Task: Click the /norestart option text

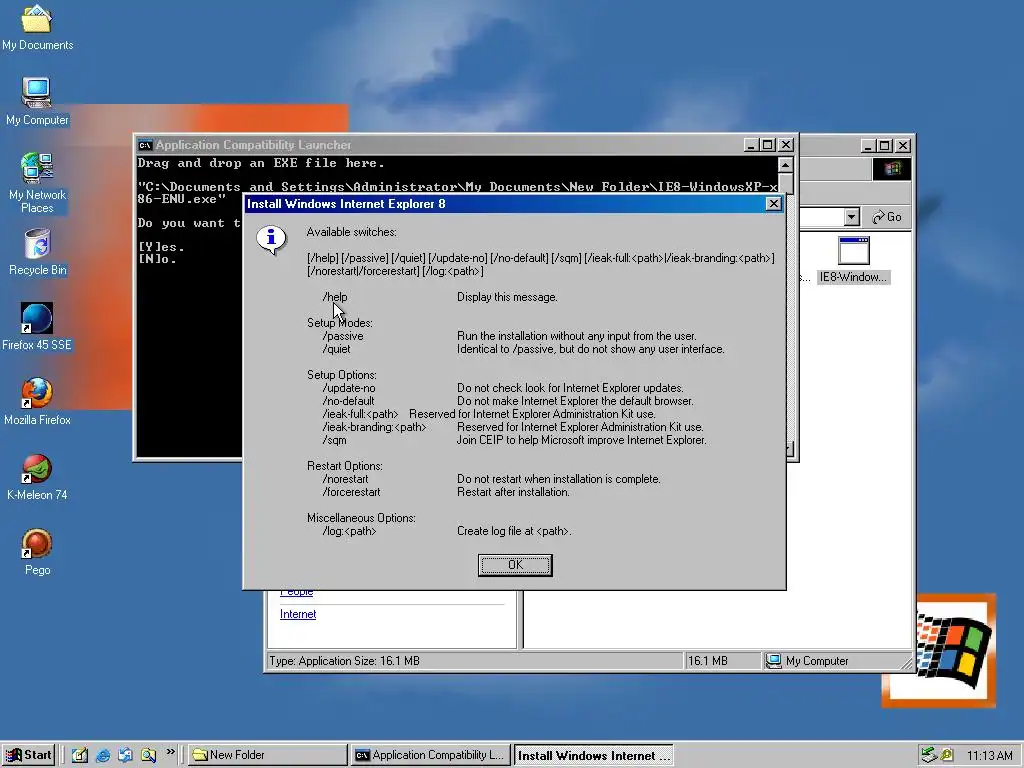Action: point(345,479)
